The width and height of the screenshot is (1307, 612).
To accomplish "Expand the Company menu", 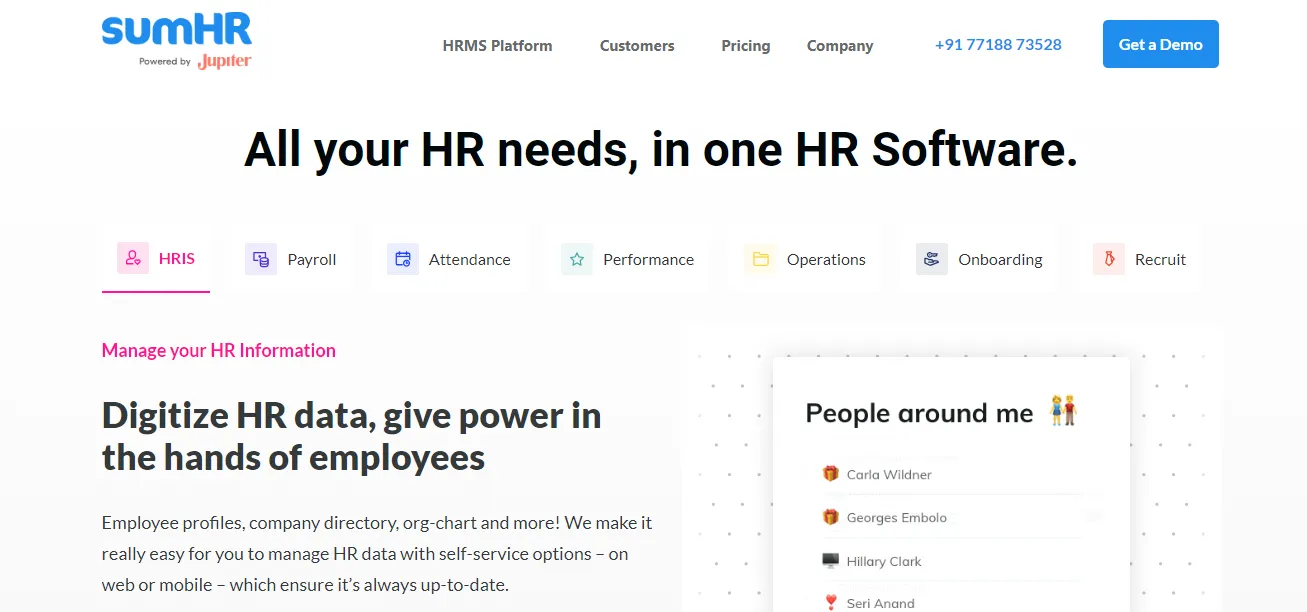I will 840,45.
